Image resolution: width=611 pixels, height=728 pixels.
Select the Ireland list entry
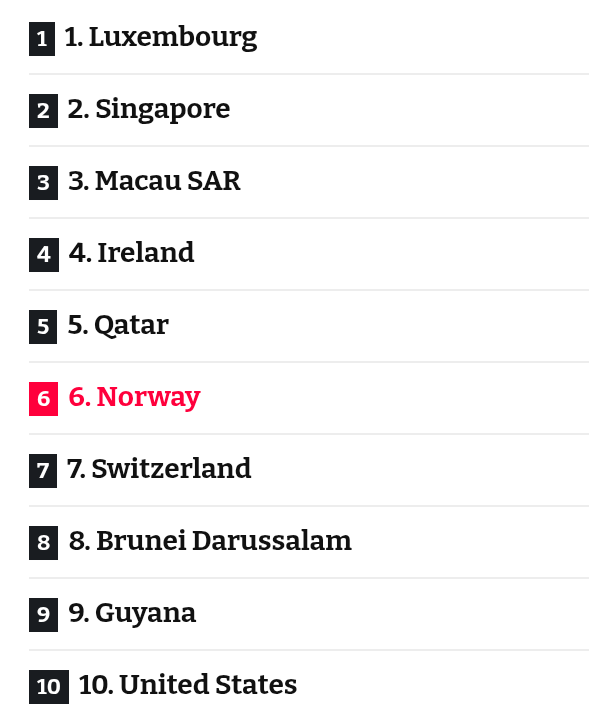pos(131,254)
